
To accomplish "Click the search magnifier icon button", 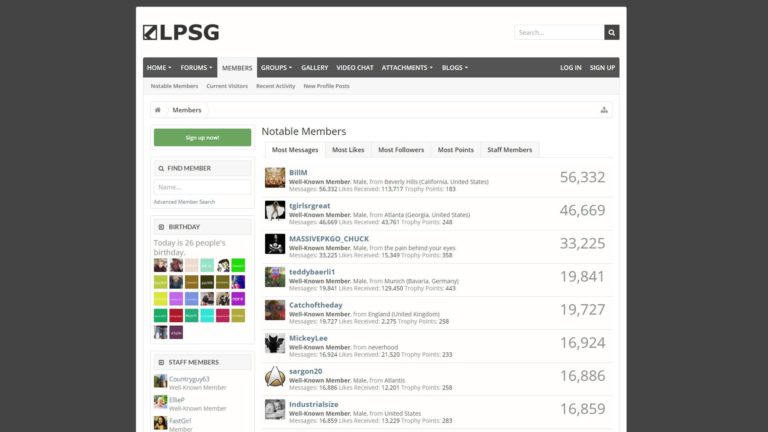I will pos(611,32).
